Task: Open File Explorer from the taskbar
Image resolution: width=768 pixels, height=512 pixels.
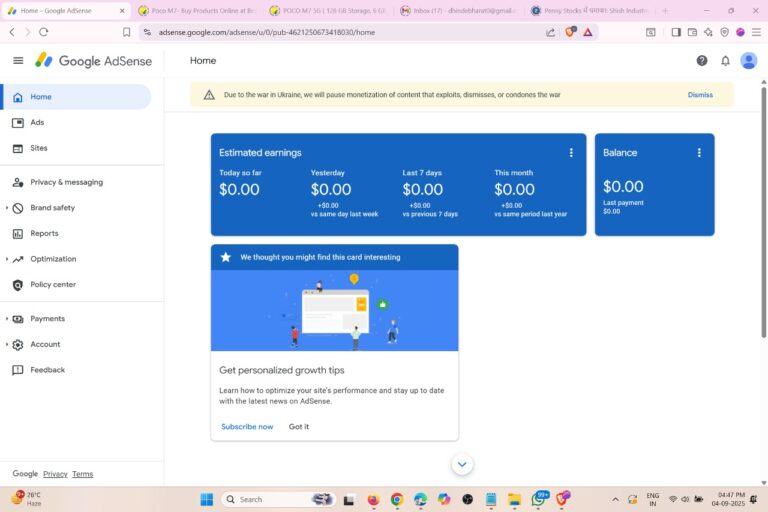Action: coord(514,499)
